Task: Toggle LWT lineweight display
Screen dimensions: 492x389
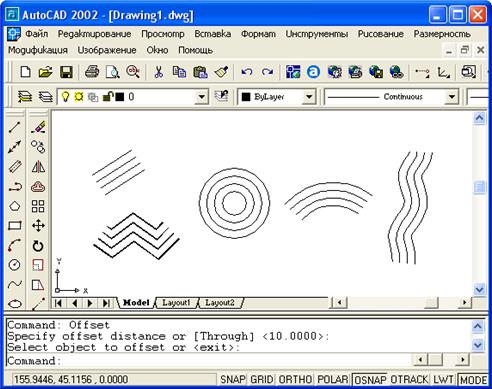Action: click(x=443, y=380)
